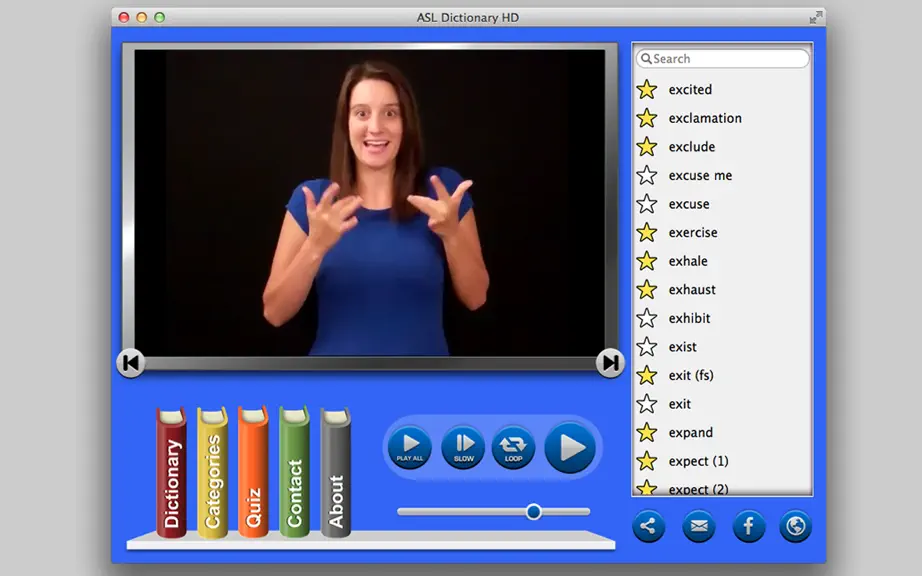Skip to the previous sign video
This screenshot has width=922, height=576.
(131, 363)
